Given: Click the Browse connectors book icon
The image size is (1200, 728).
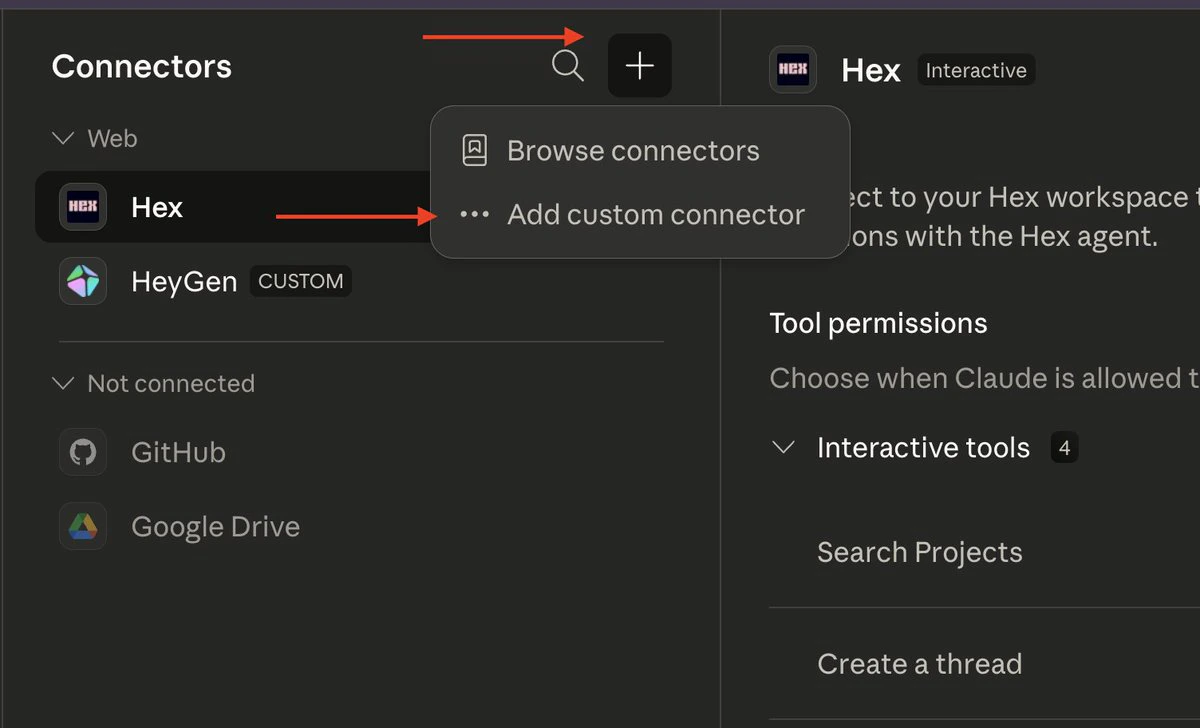Looking at the screenshot, I should click(x=474, y=151).
